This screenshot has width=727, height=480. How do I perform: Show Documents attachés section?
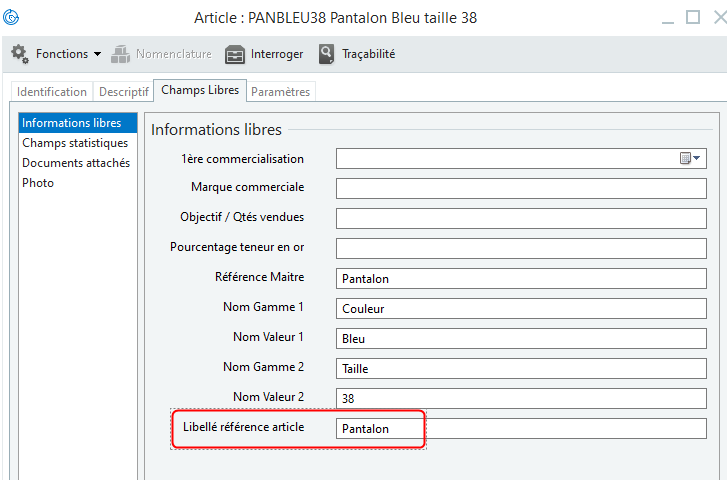(76, 163)
